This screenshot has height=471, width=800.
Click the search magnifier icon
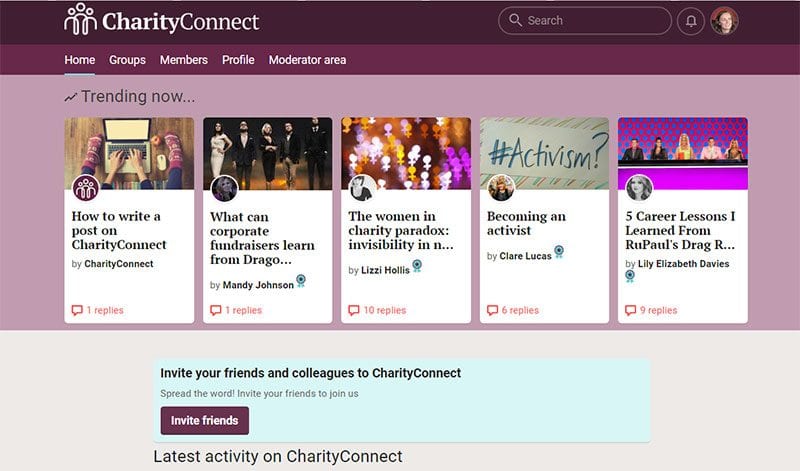coord(516,21)
